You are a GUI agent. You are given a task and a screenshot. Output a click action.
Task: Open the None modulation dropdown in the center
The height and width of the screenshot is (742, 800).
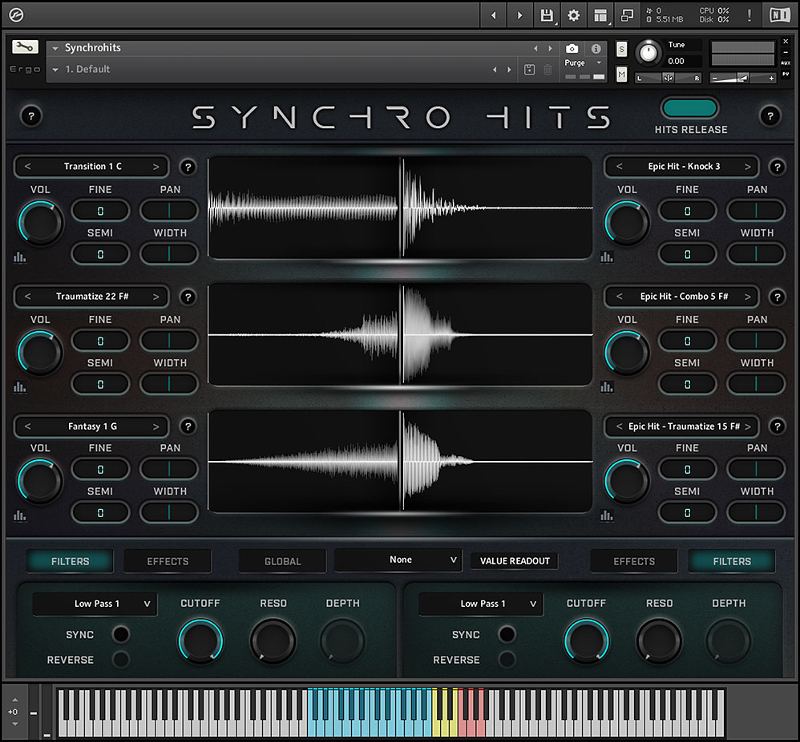pyautogui.click(x=398, y=560)
